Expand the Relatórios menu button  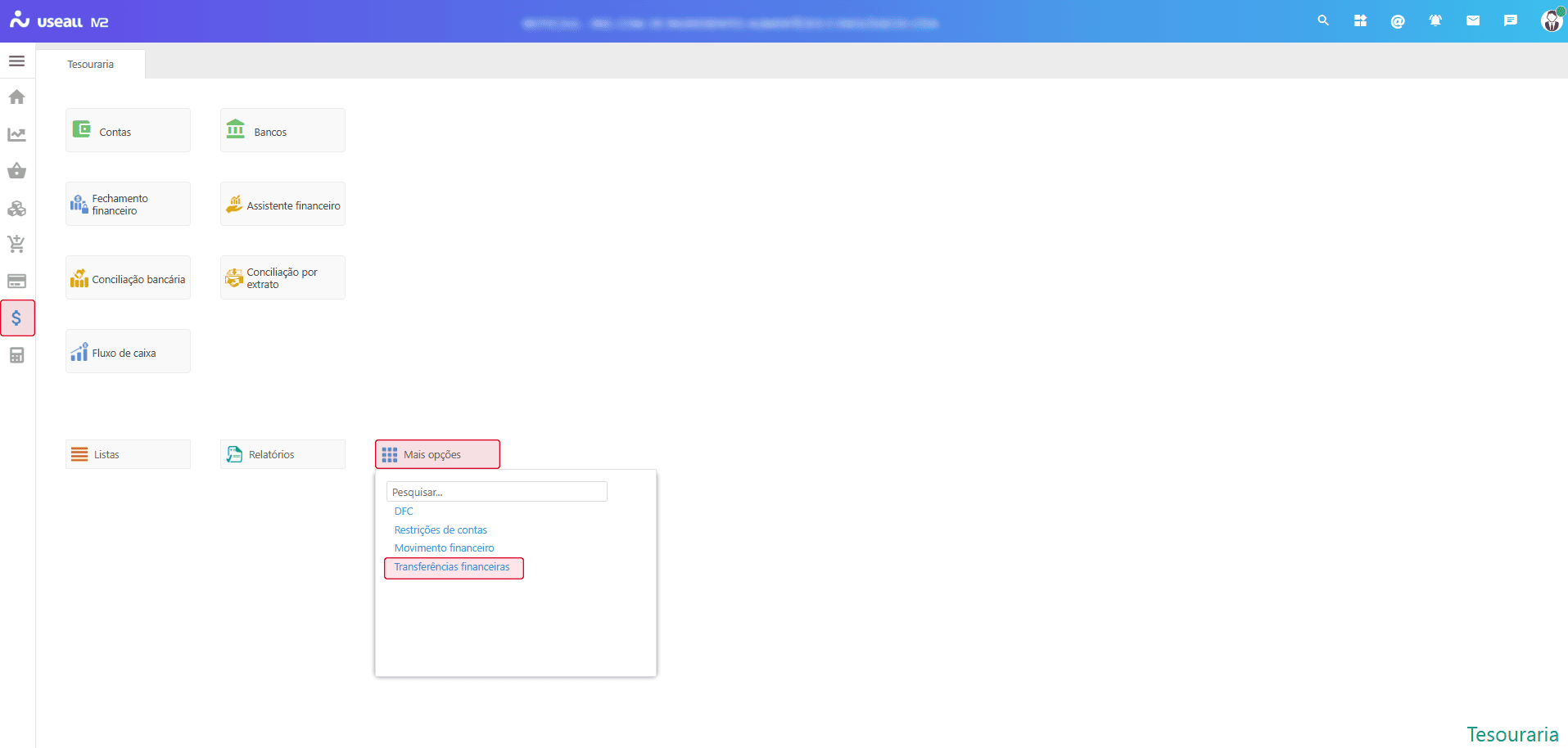point(282,454)
